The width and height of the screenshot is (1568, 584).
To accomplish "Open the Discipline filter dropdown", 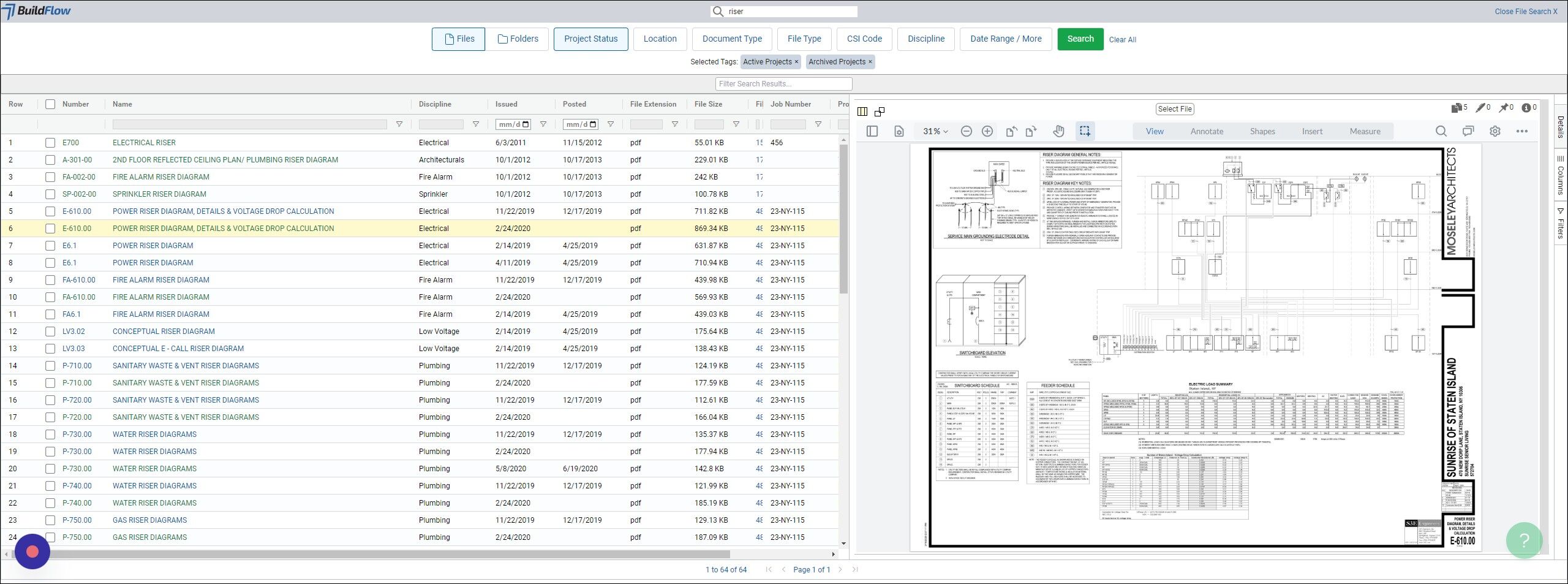I will 925,39.
